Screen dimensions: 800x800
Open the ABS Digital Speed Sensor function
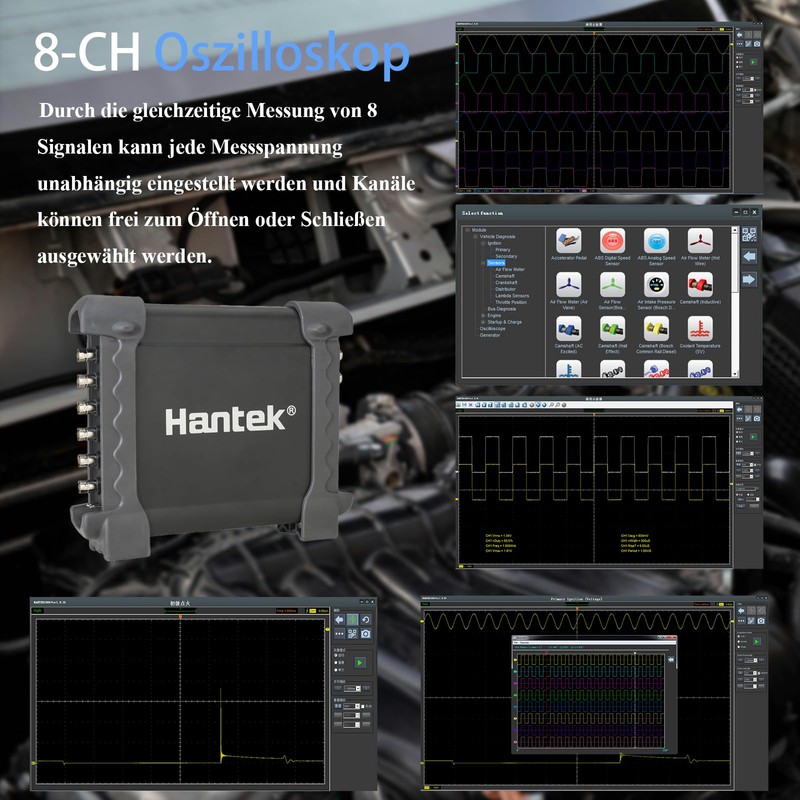[x=612, y=242]
